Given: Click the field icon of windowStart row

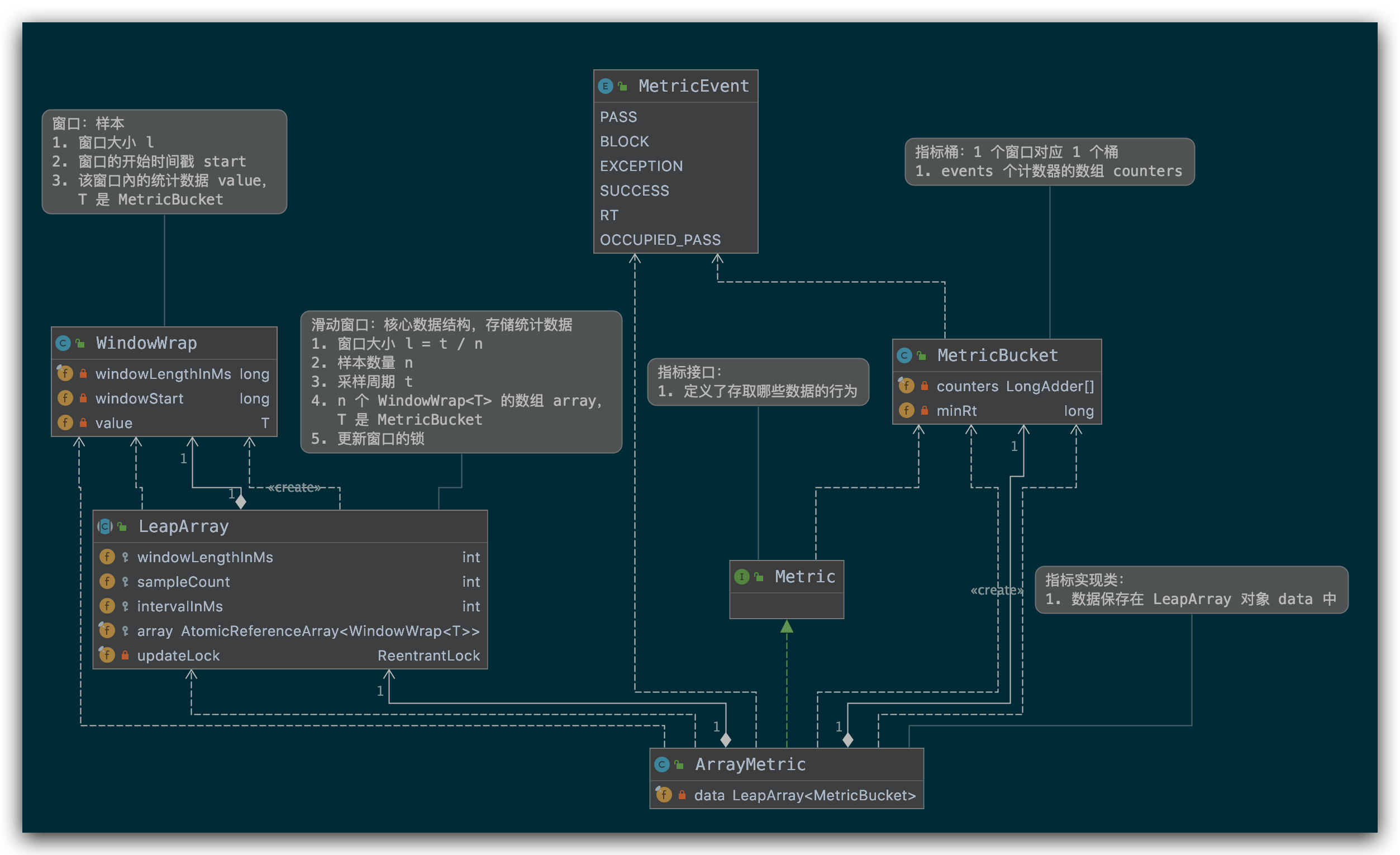Looking at the screenshot, I should coord(65,398).
